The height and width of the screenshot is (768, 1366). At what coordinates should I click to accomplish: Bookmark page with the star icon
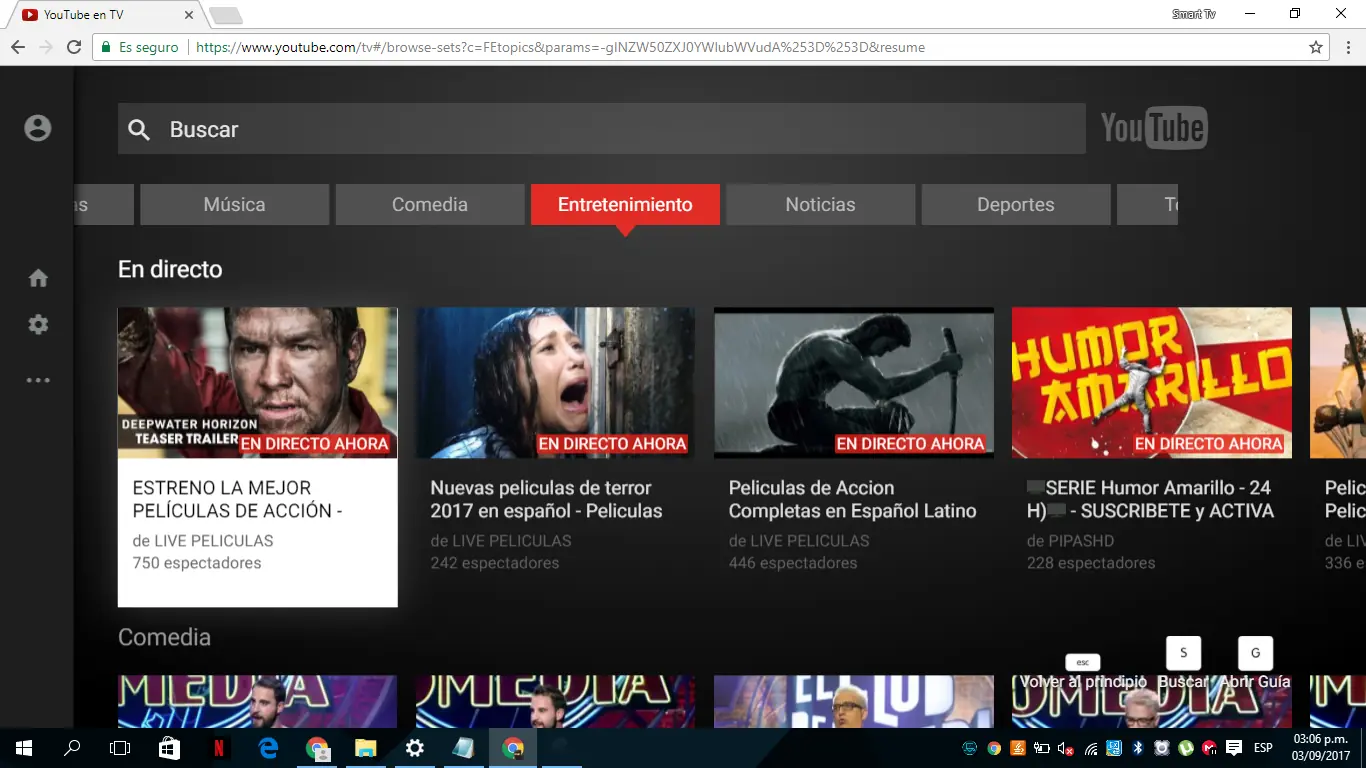[x=1316, y=47]
